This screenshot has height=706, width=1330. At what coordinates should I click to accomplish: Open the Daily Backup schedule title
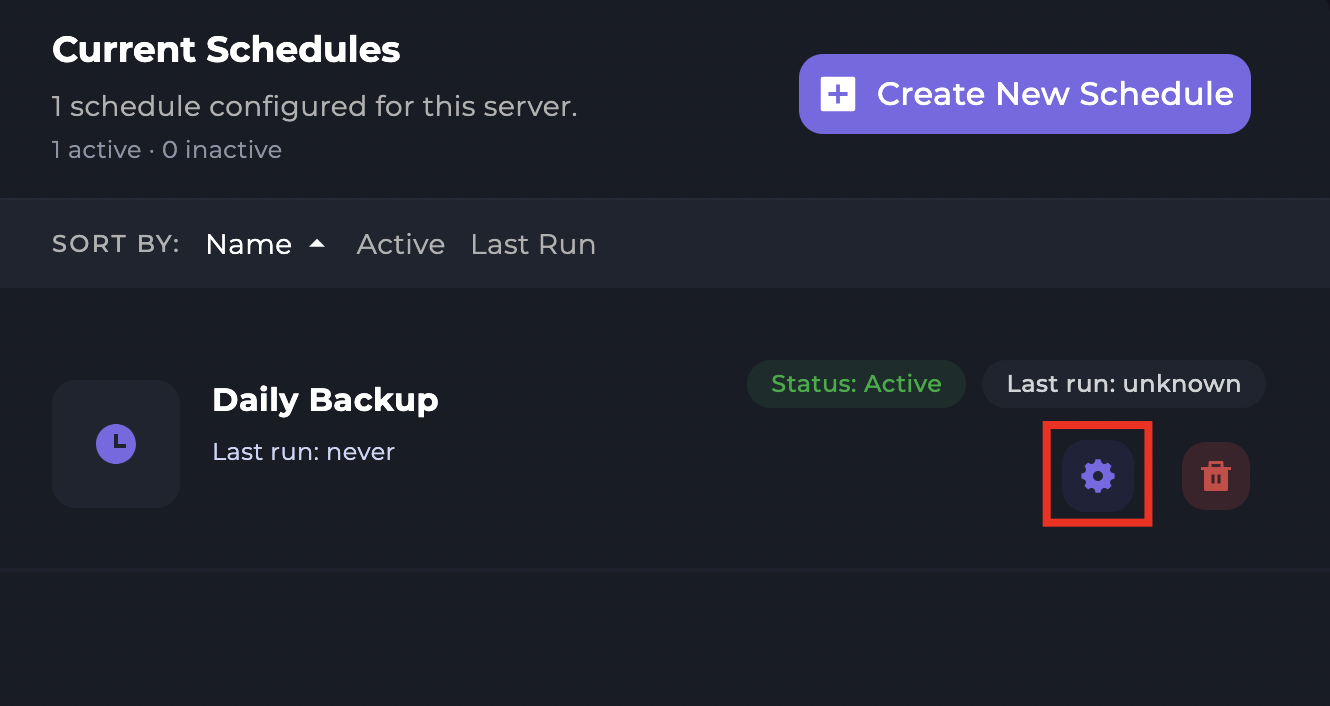point(325,400)
